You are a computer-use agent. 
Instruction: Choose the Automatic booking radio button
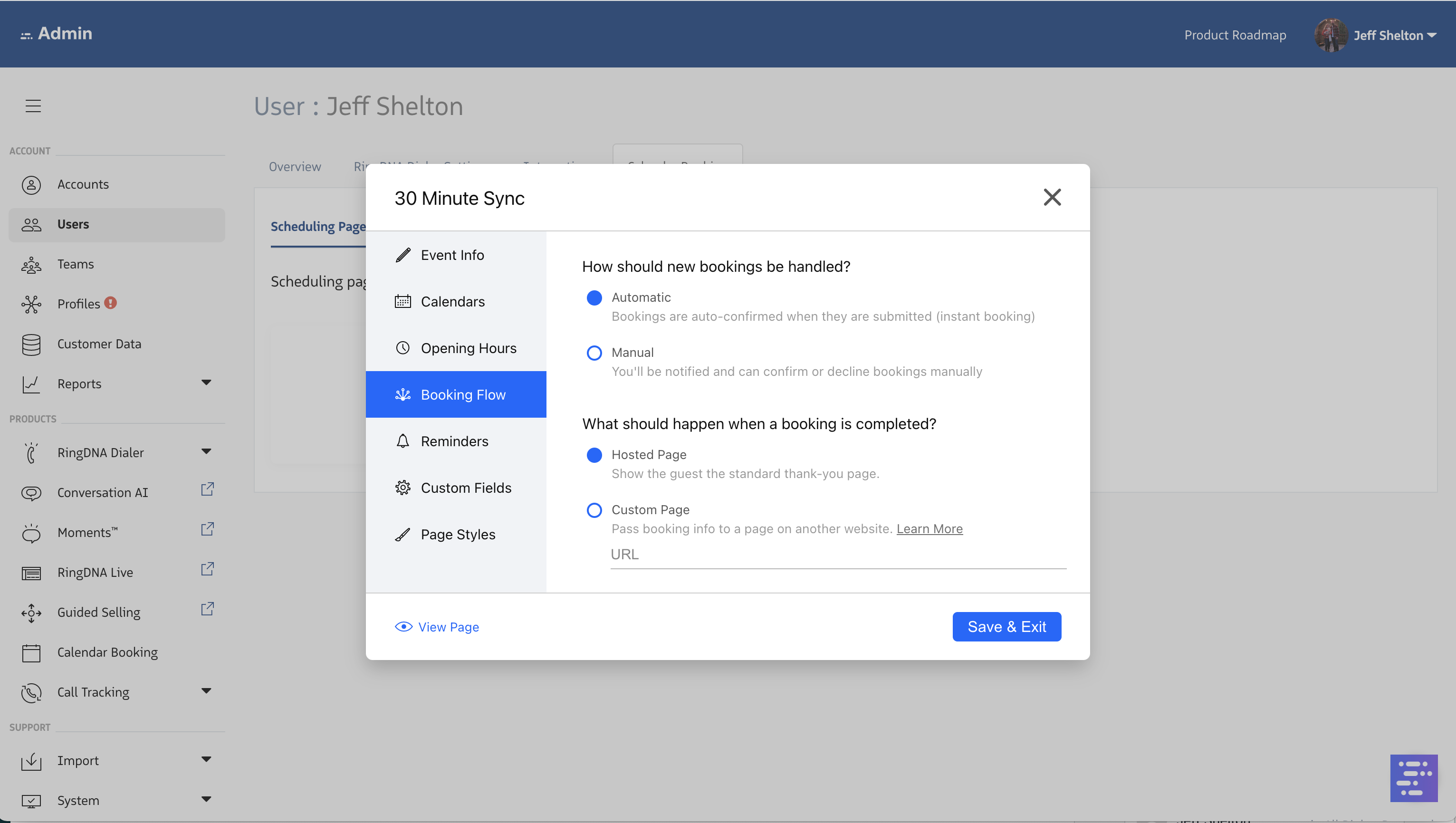594,298
